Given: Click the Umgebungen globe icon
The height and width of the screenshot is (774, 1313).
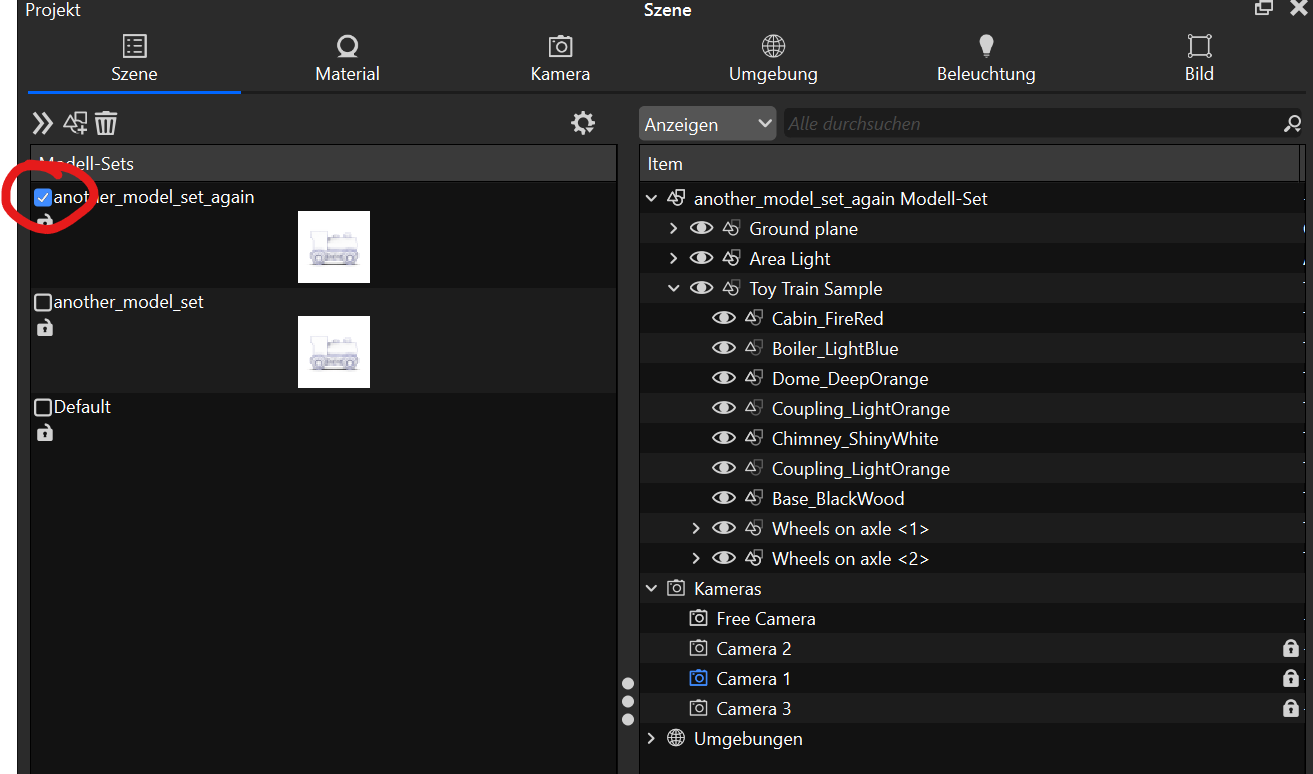Looking at the screenshot, I should [x=676, y=739].
